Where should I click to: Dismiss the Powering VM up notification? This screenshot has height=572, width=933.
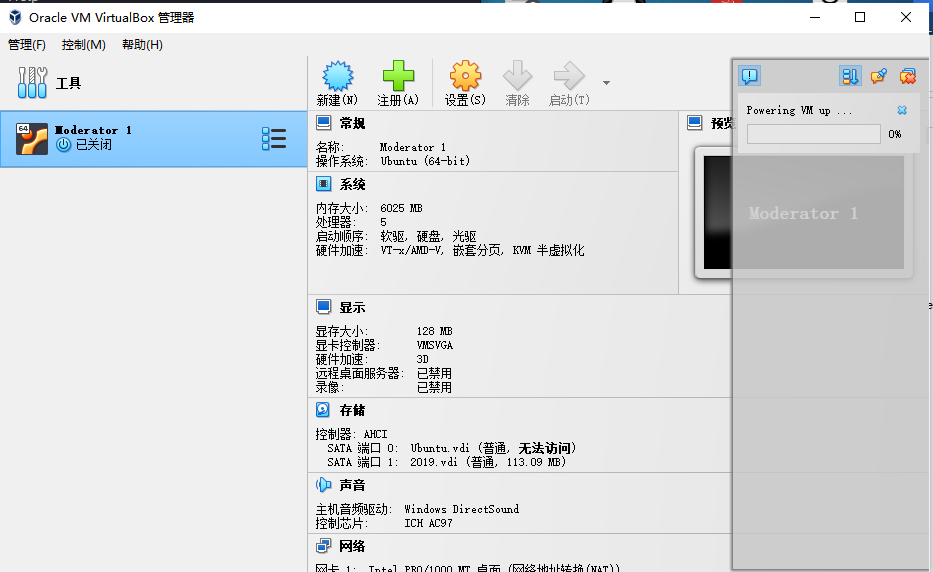coord(902,110)
